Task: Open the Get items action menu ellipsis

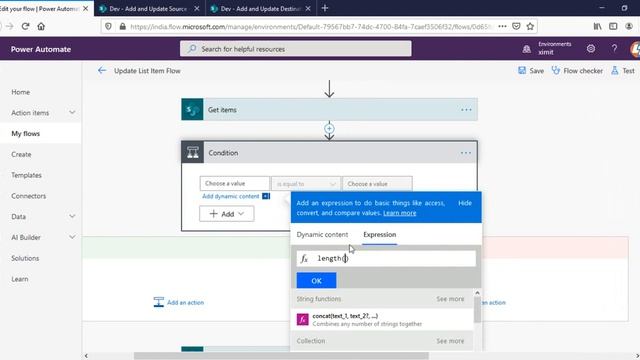Action: point(466,110)
